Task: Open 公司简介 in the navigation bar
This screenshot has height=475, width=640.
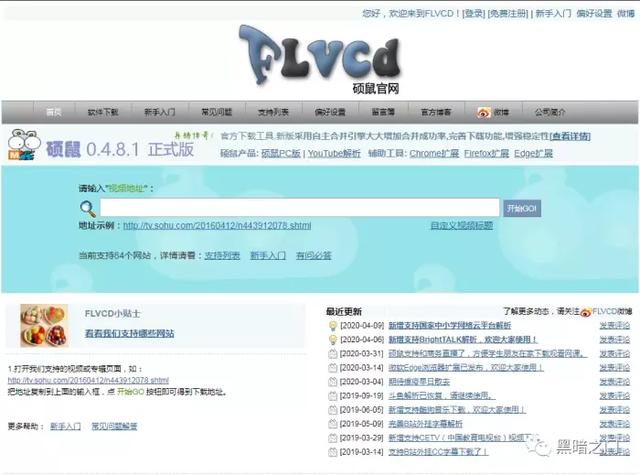Action: point(550,112)
